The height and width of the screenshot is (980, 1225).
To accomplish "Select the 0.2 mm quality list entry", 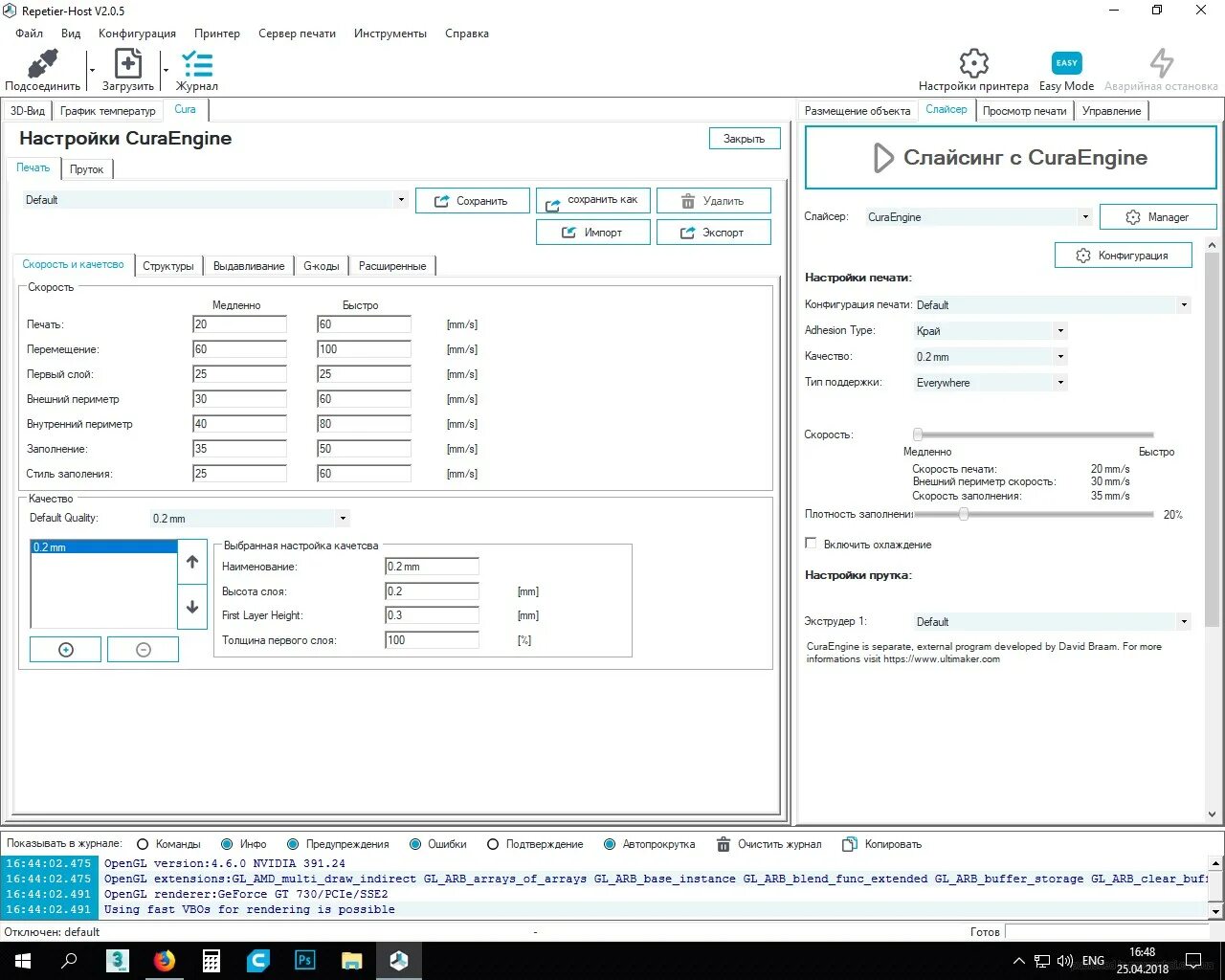I will point(103,547).
